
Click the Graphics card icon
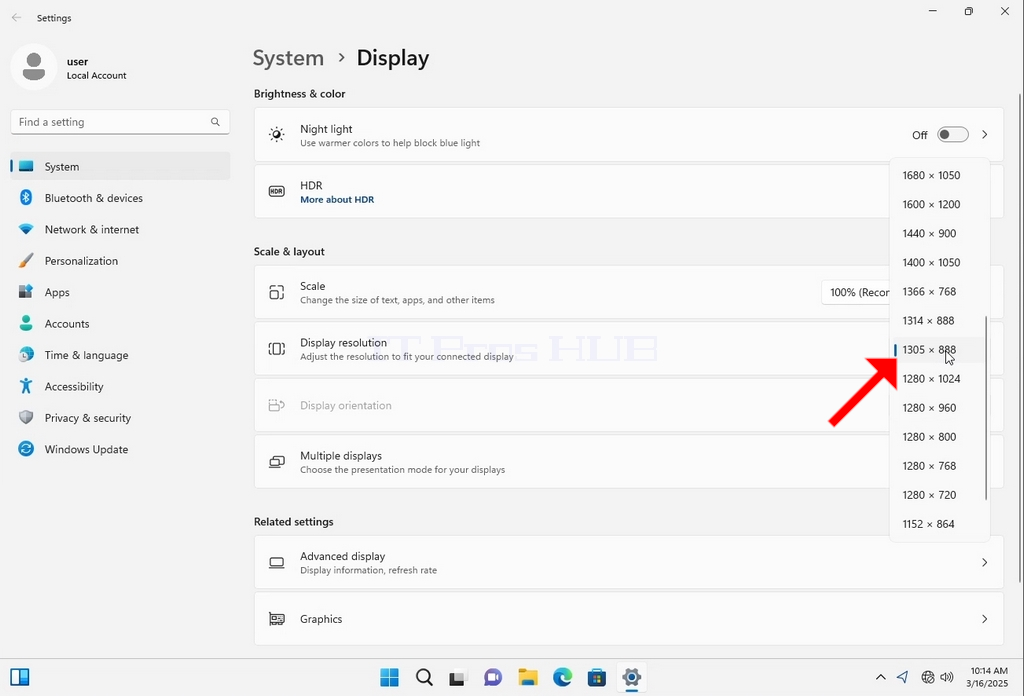tap(277, 619)
